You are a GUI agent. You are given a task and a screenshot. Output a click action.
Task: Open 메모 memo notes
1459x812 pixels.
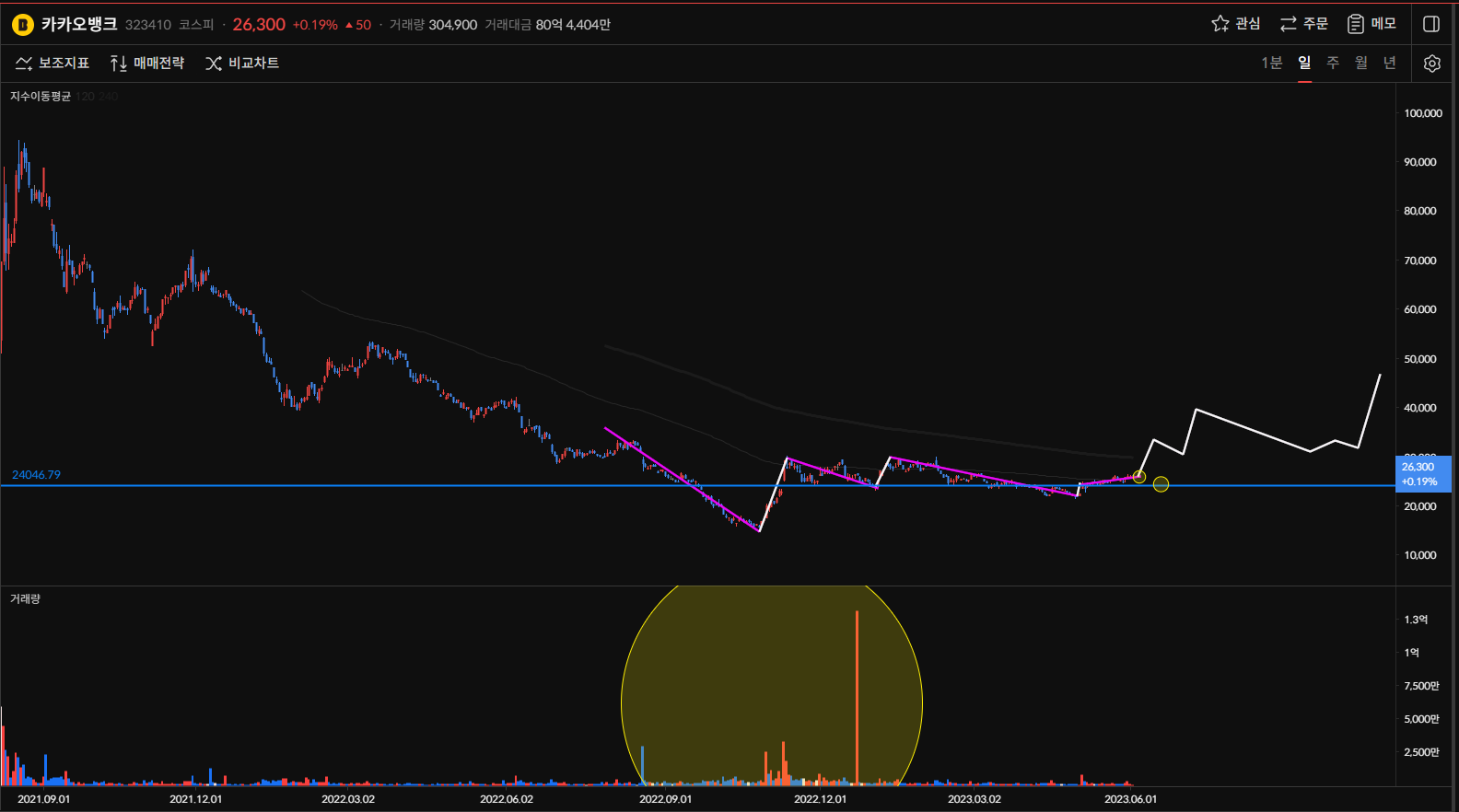(x=1371, y=24)
